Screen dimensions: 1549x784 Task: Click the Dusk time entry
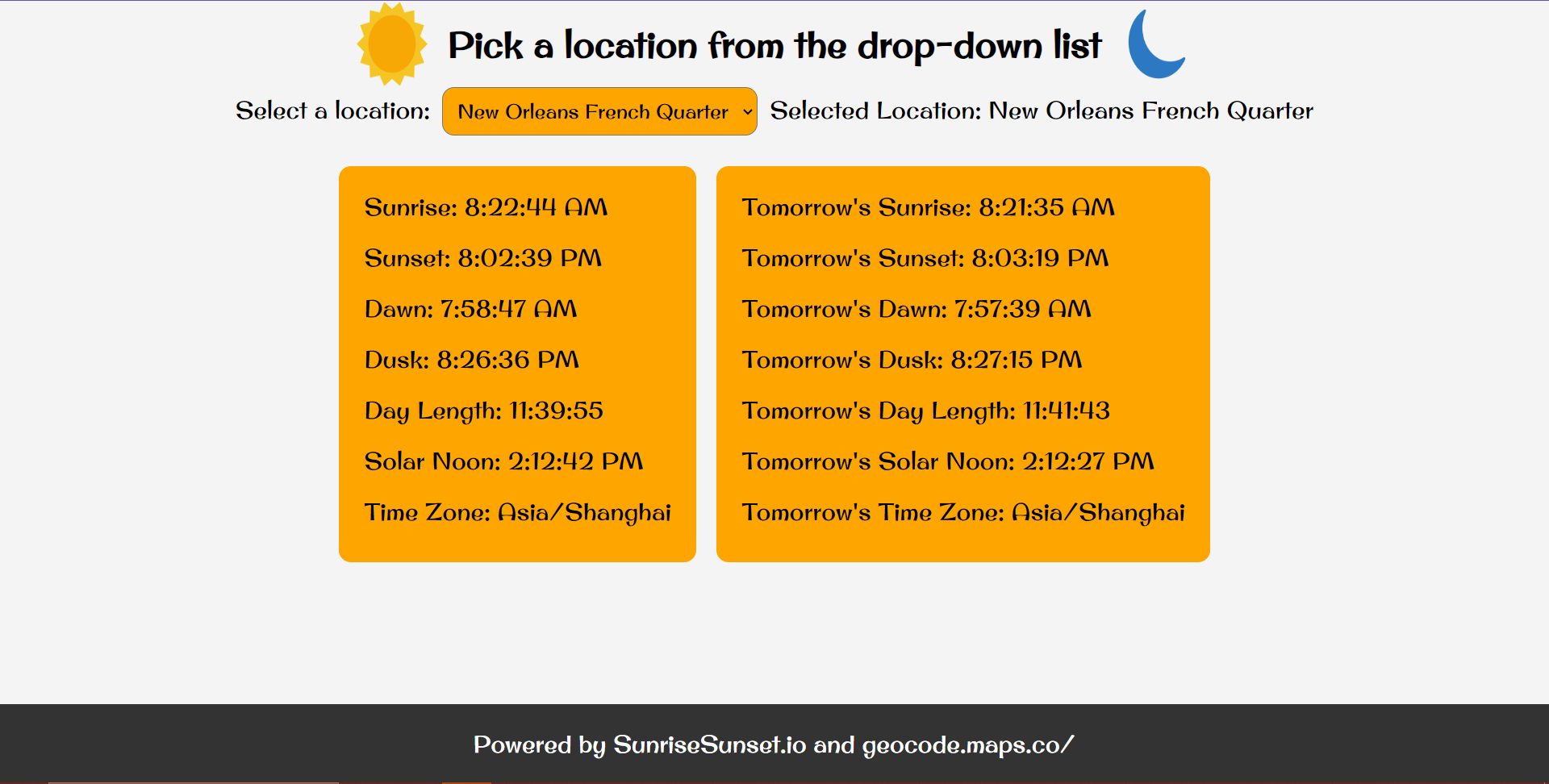coord(472,360)
